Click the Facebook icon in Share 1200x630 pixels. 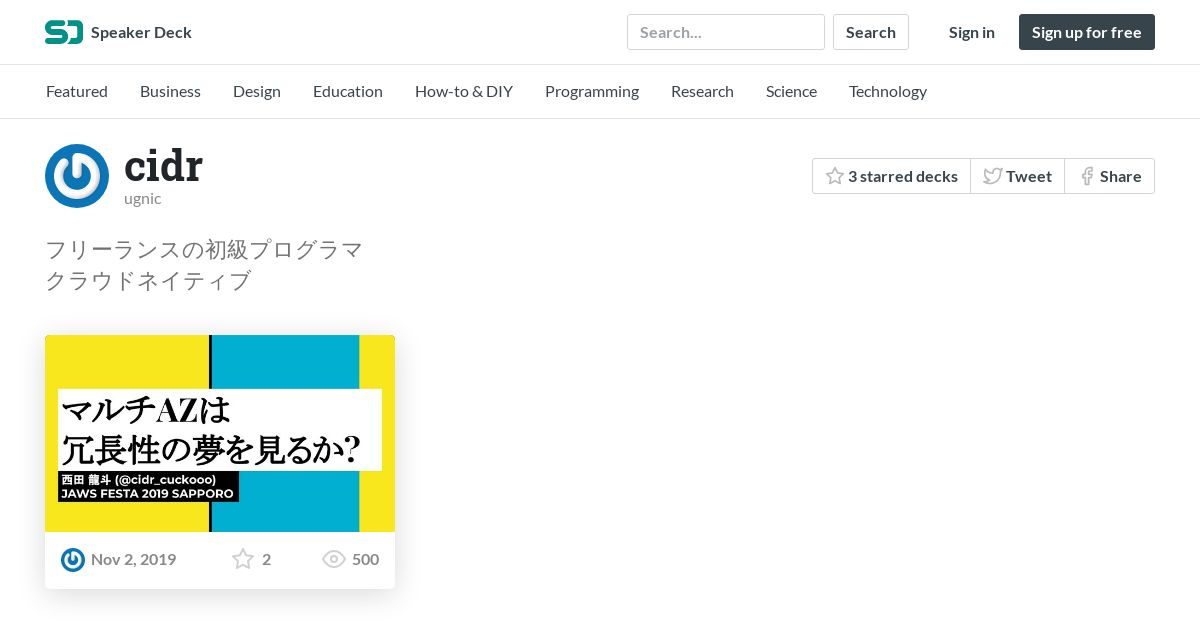(1087, 176)
